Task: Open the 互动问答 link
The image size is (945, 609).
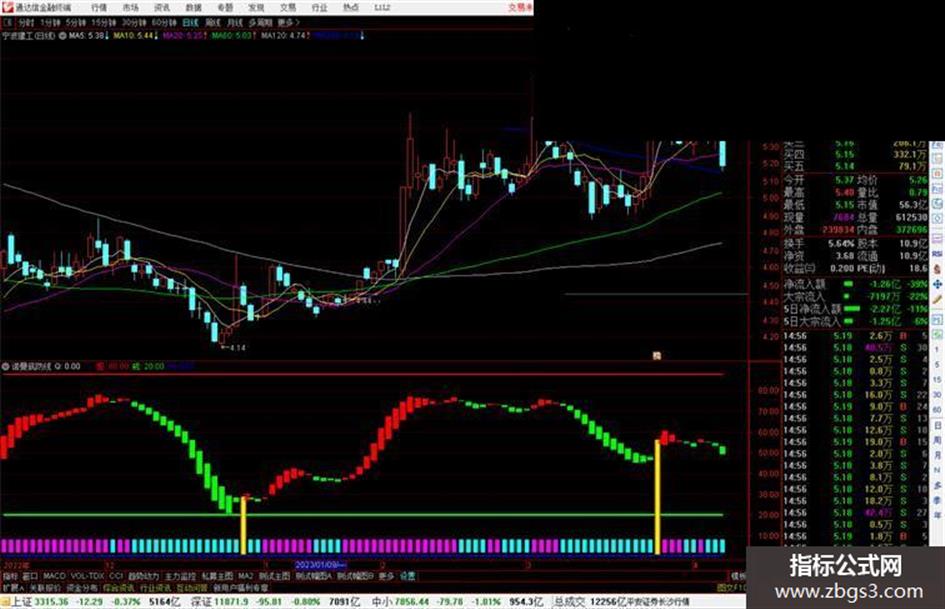Action: point(192,587)
